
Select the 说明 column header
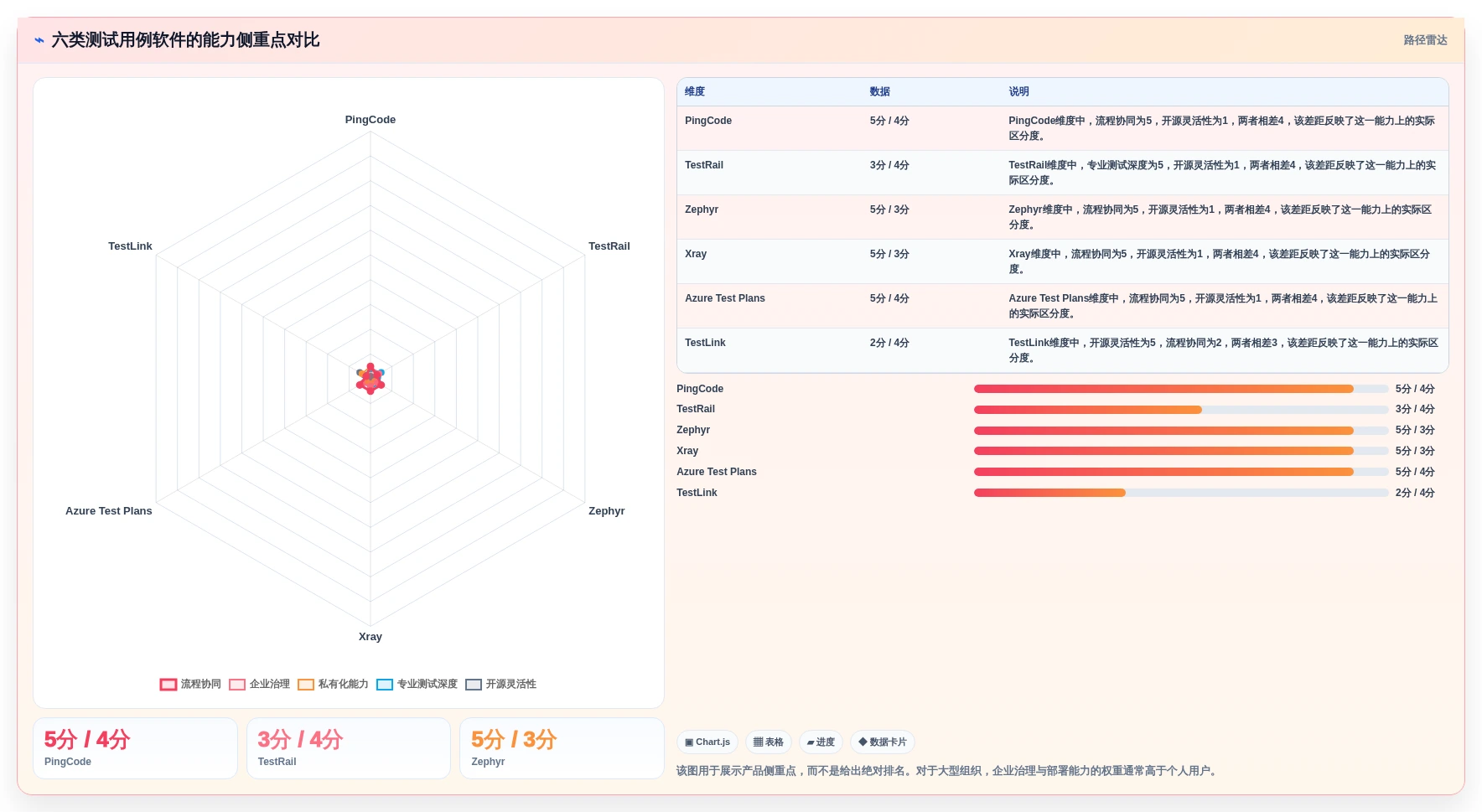tap(1018, 91)
